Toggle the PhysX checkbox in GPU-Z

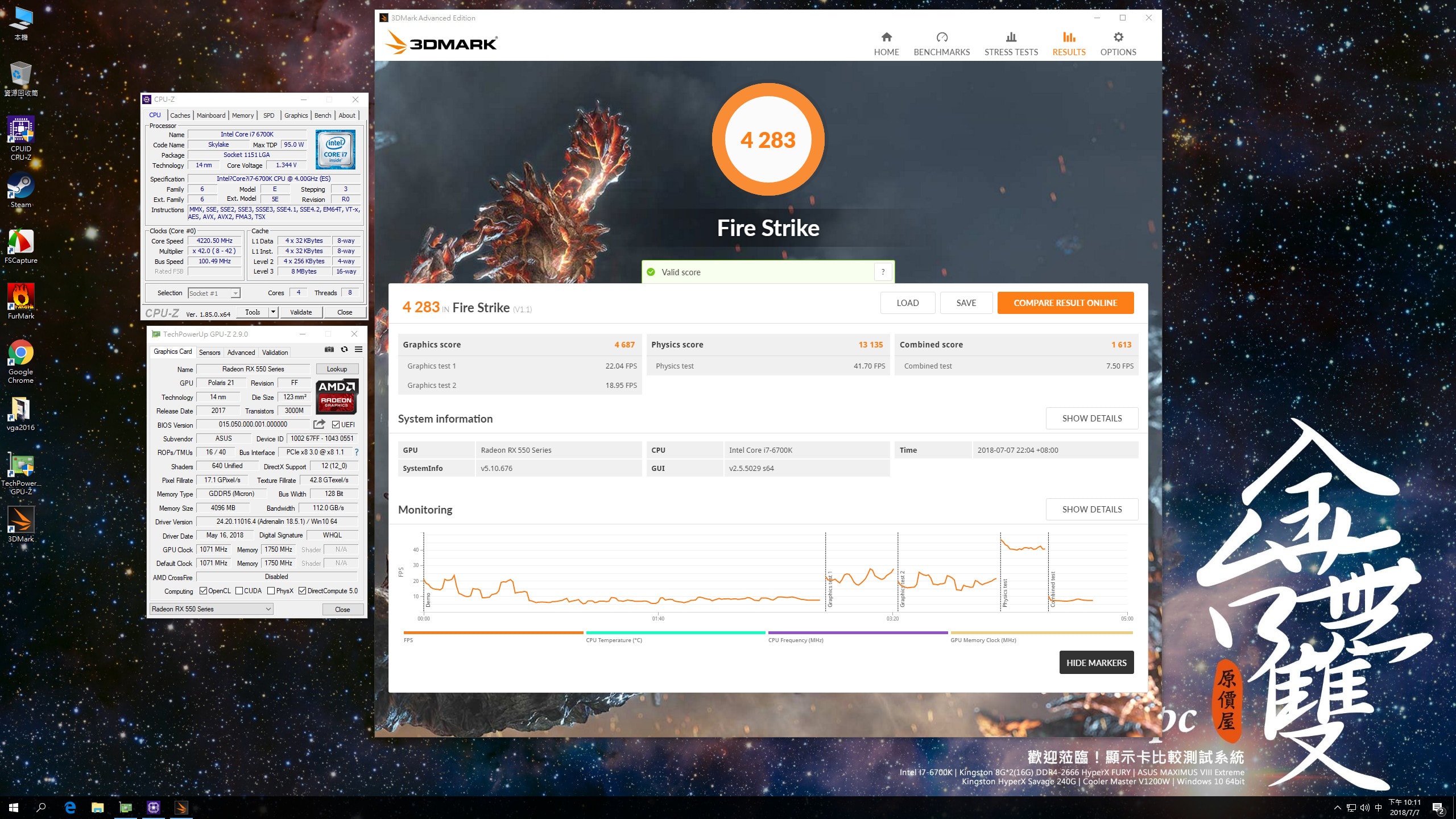click(271, 591)
